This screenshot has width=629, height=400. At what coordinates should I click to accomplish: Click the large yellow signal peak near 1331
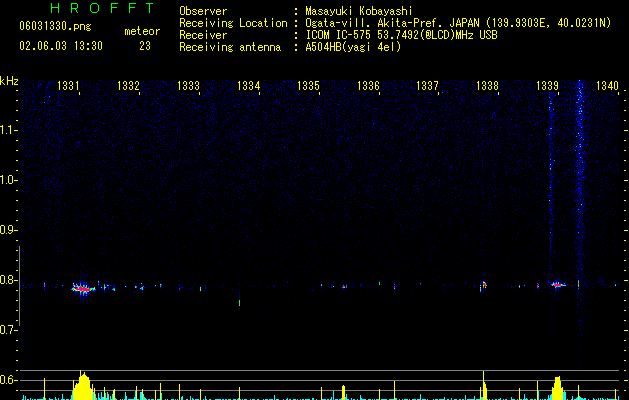pyautogui.click(x=83, y=386)
